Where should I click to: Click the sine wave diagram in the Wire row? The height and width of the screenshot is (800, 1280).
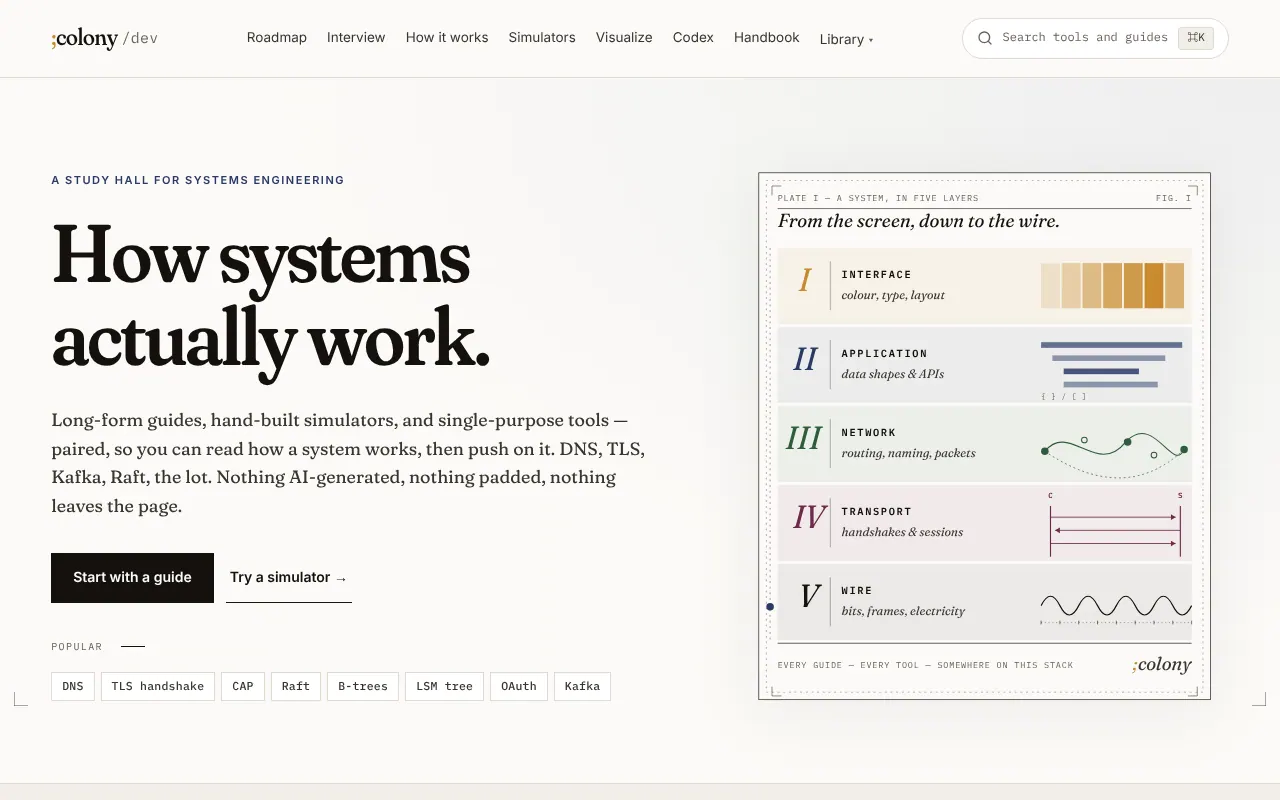click(x=1116, y=607)
